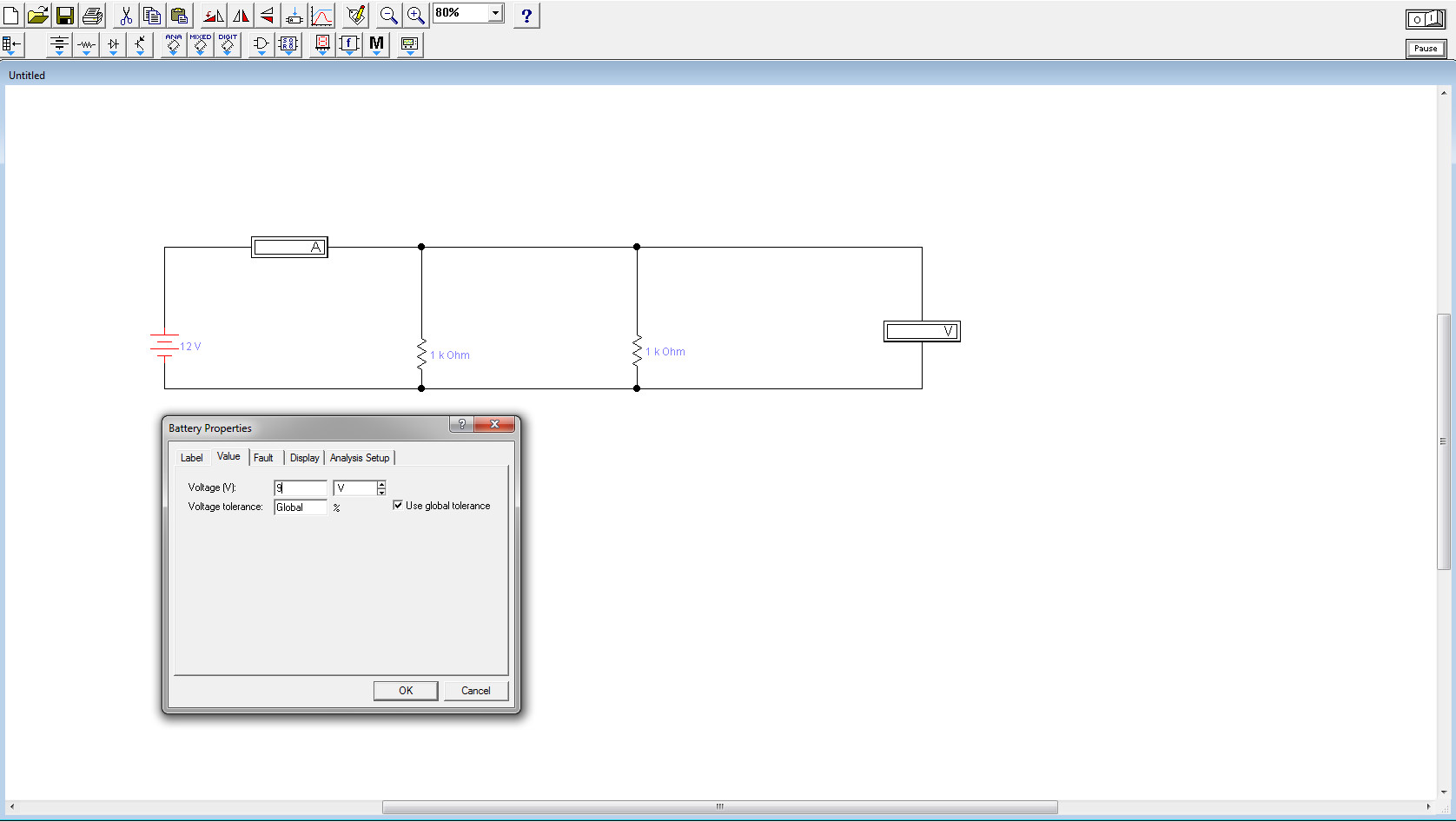The width and height of the screenshot is (1456, 822).
Task: Print the current circuit
Action: coord(92,15)
